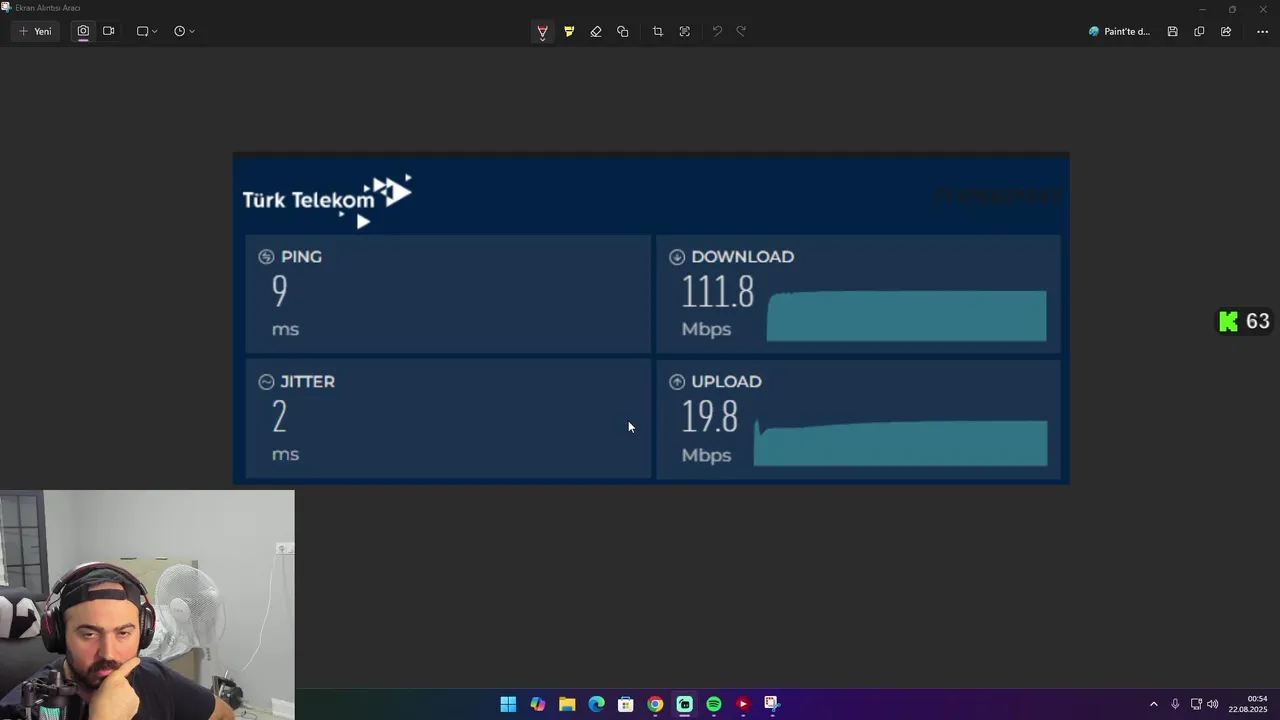Click the webcam overlay feed
This screenshot has width=1280, height=720.
click(147, 604)
